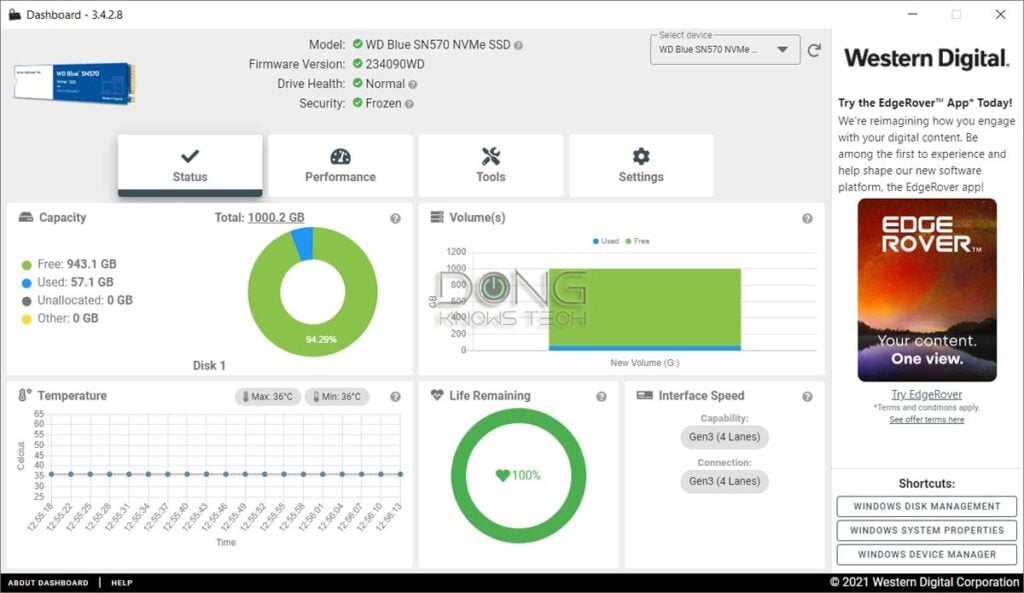1024x593 pixels.
Task: Click the Capacity drive icon
Action: 25,217
